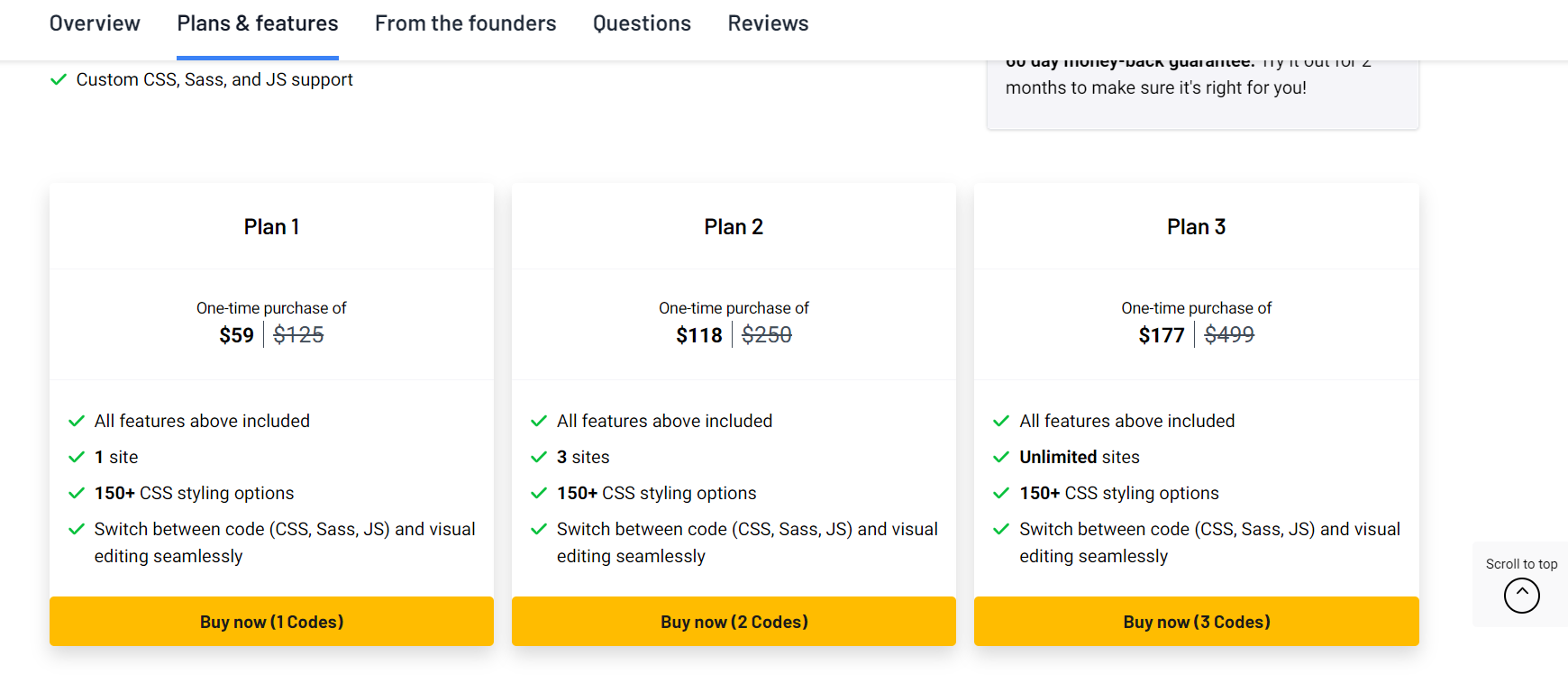Viewport: 1568px width, 692px height.
Task: Click the Plan 1 heading
Action: click(x=271, y=227)
